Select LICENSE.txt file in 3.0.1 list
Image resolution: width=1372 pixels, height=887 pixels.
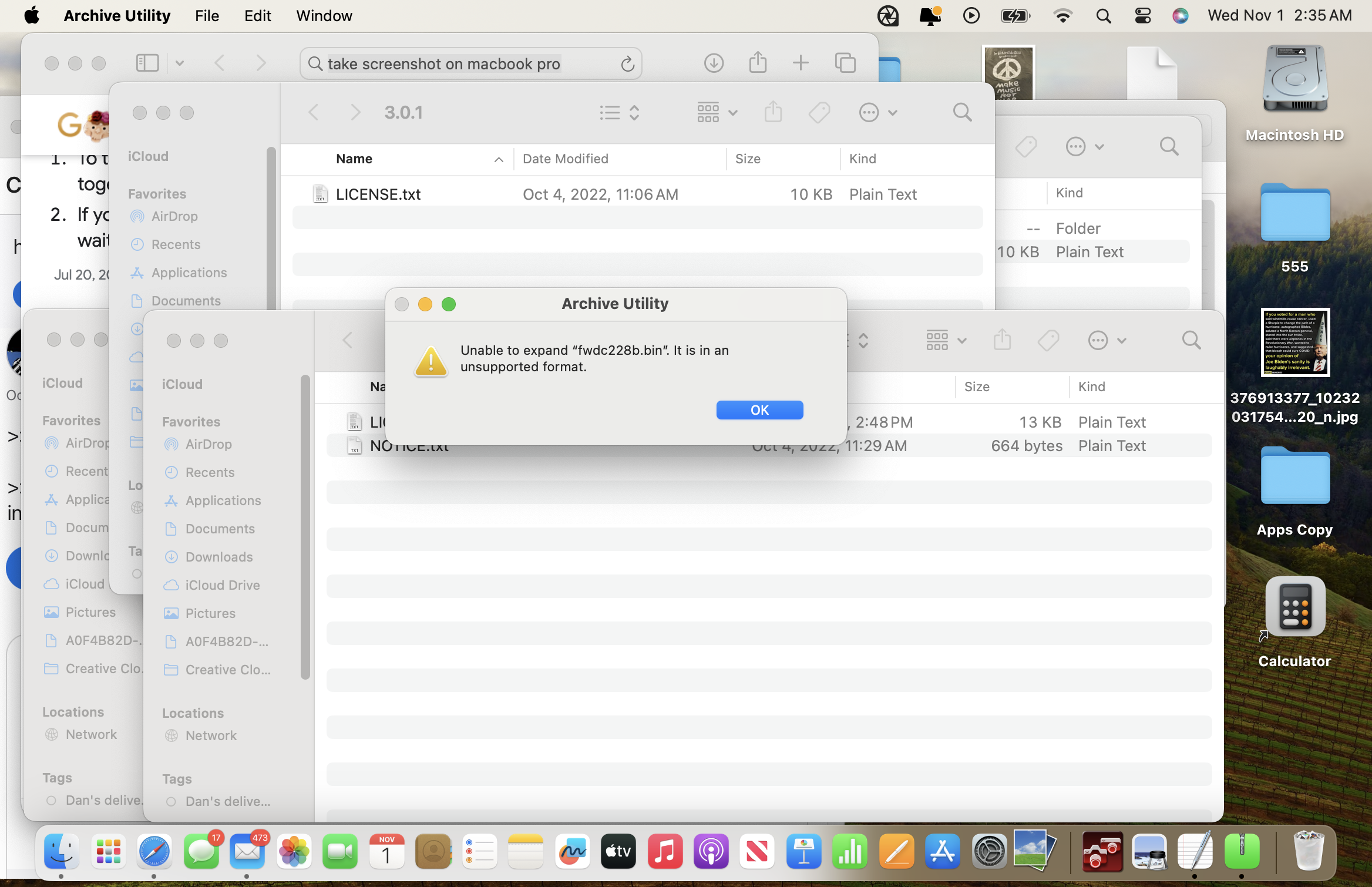[378, 194]
